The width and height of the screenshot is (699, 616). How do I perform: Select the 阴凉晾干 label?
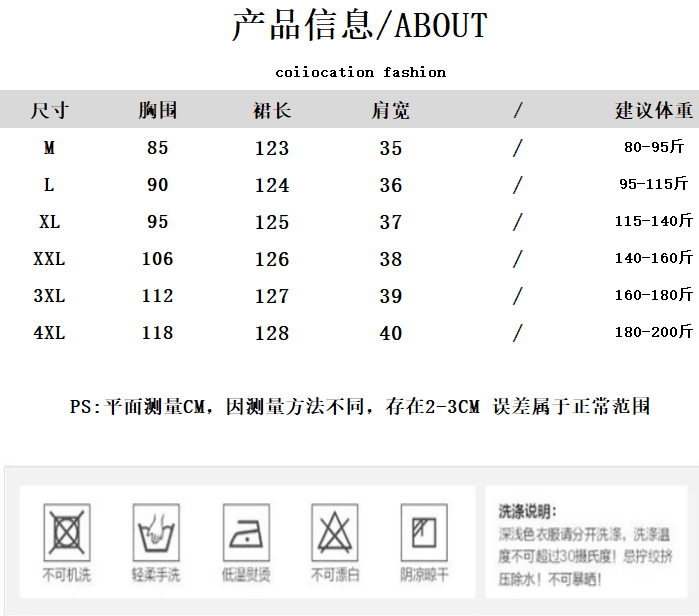(424, 575)
